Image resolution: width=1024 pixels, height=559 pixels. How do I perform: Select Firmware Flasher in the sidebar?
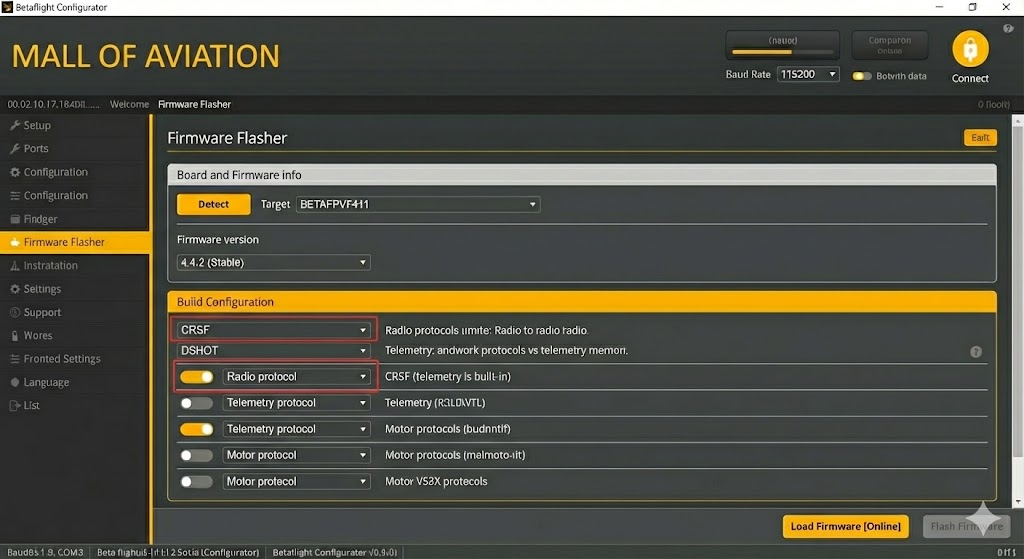pos(64,242)
